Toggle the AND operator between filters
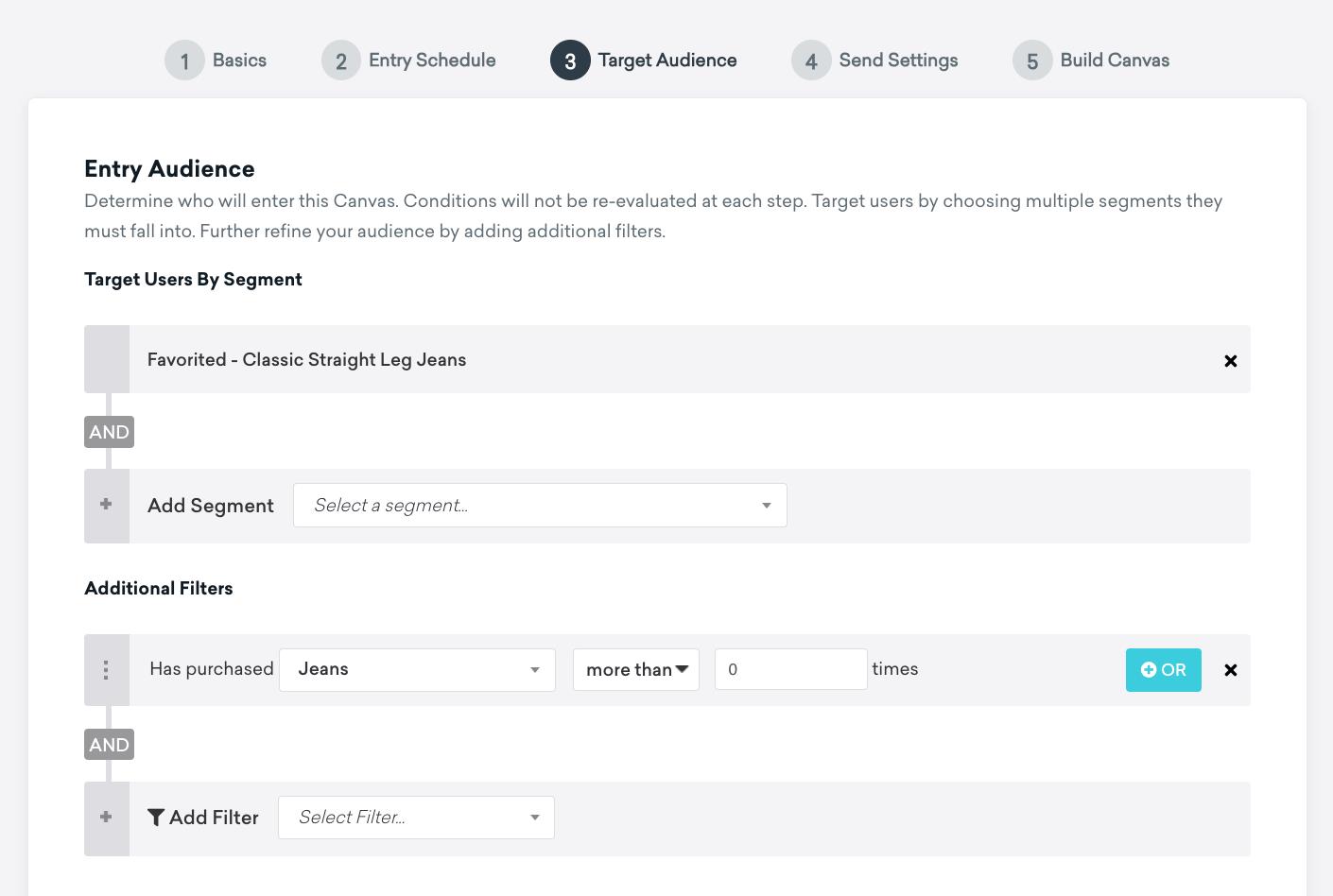Image resolution: width=1333 pixels, height=896 pixels. 109,745
